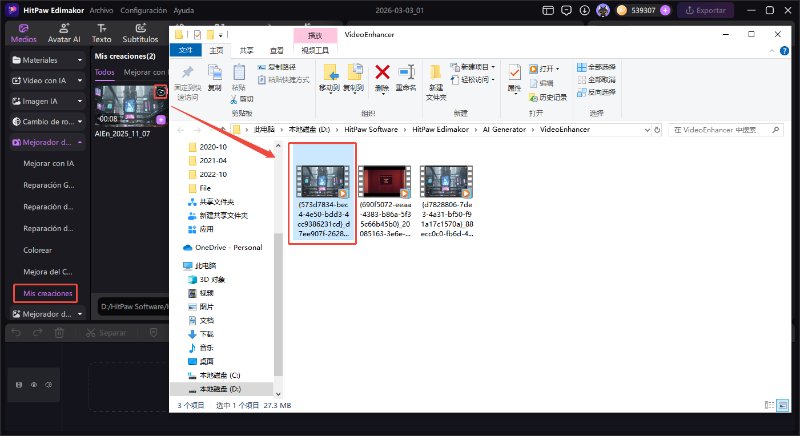
Task: Toggle the track visibility eye icon
Action: (x=34, y=385)
